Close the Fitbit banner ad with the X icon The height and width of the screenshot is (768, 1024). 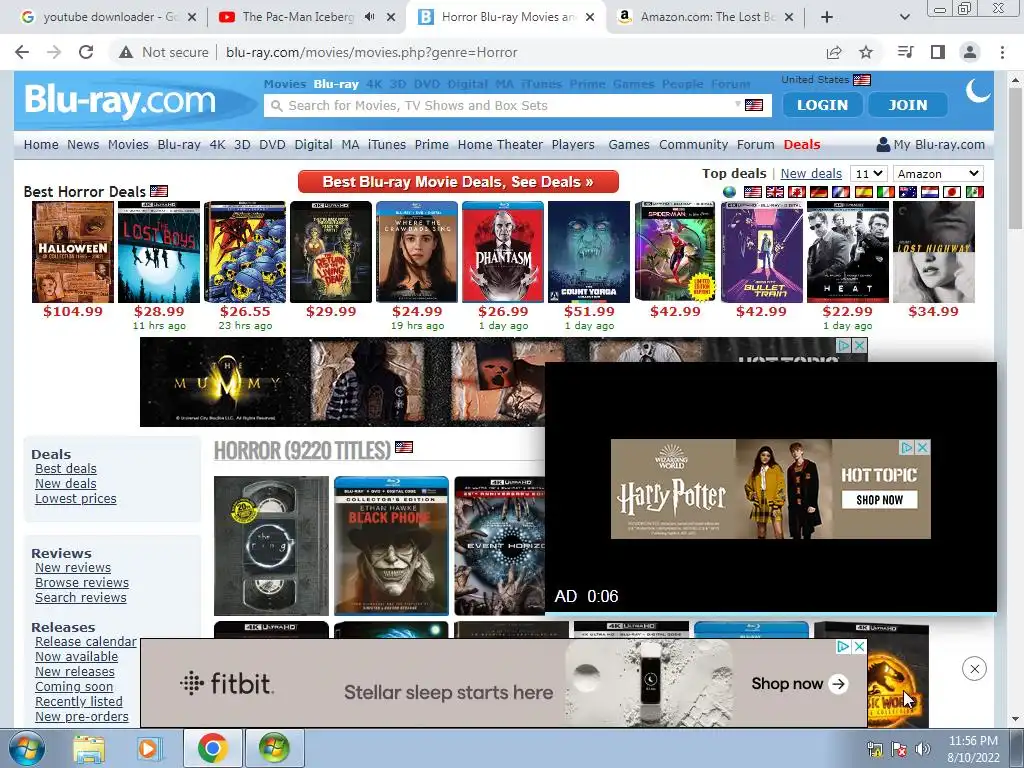[859, 647]
